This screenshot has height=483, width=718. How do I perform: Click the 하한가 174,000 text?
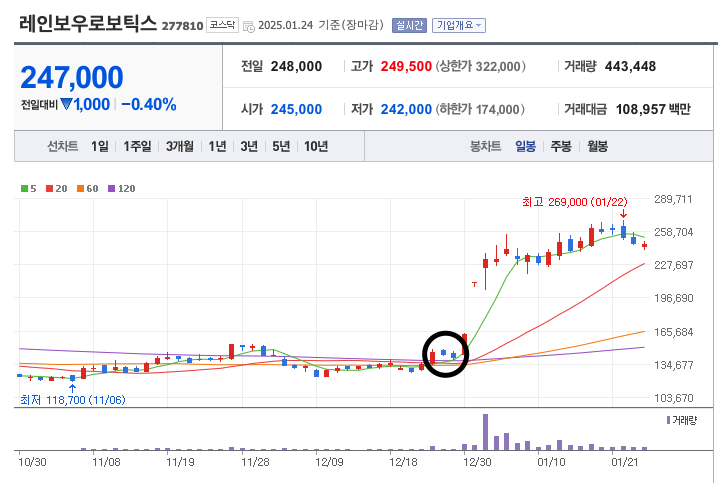pyautogui.click(x=480, y=109)
